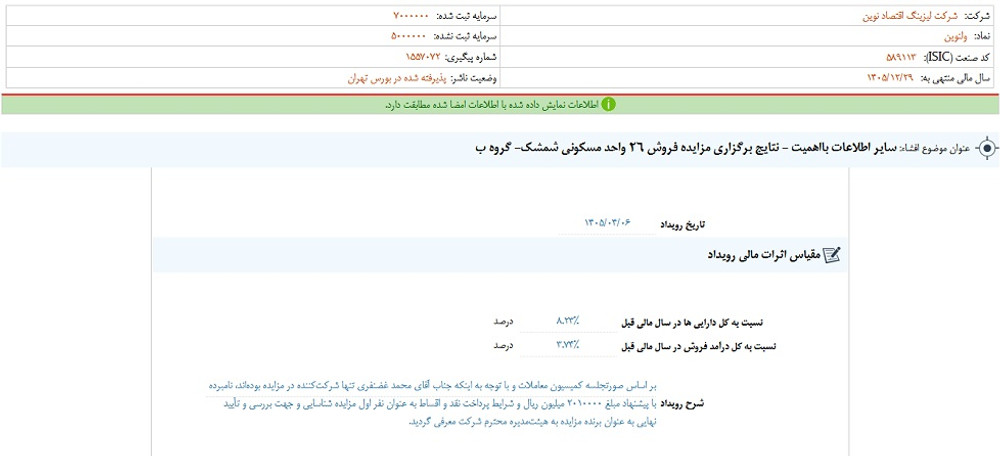The width and height of the screenshot is (1000, 456).
Task: Click the label وضعیت ناشر
Action: pos(475,78)
